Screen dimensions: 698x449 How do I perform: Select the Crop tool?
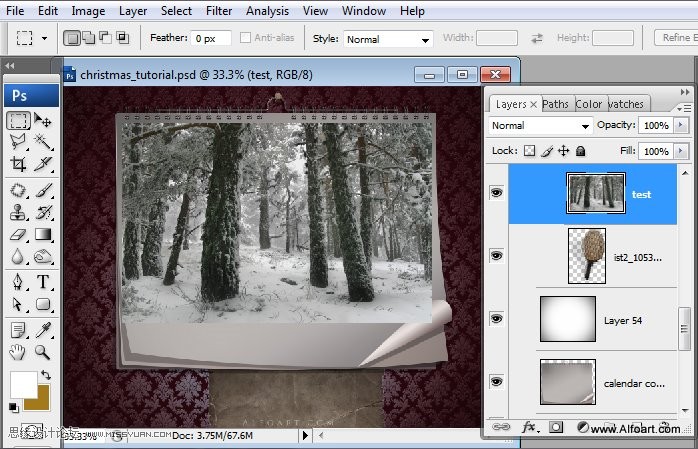click(18, 165)
